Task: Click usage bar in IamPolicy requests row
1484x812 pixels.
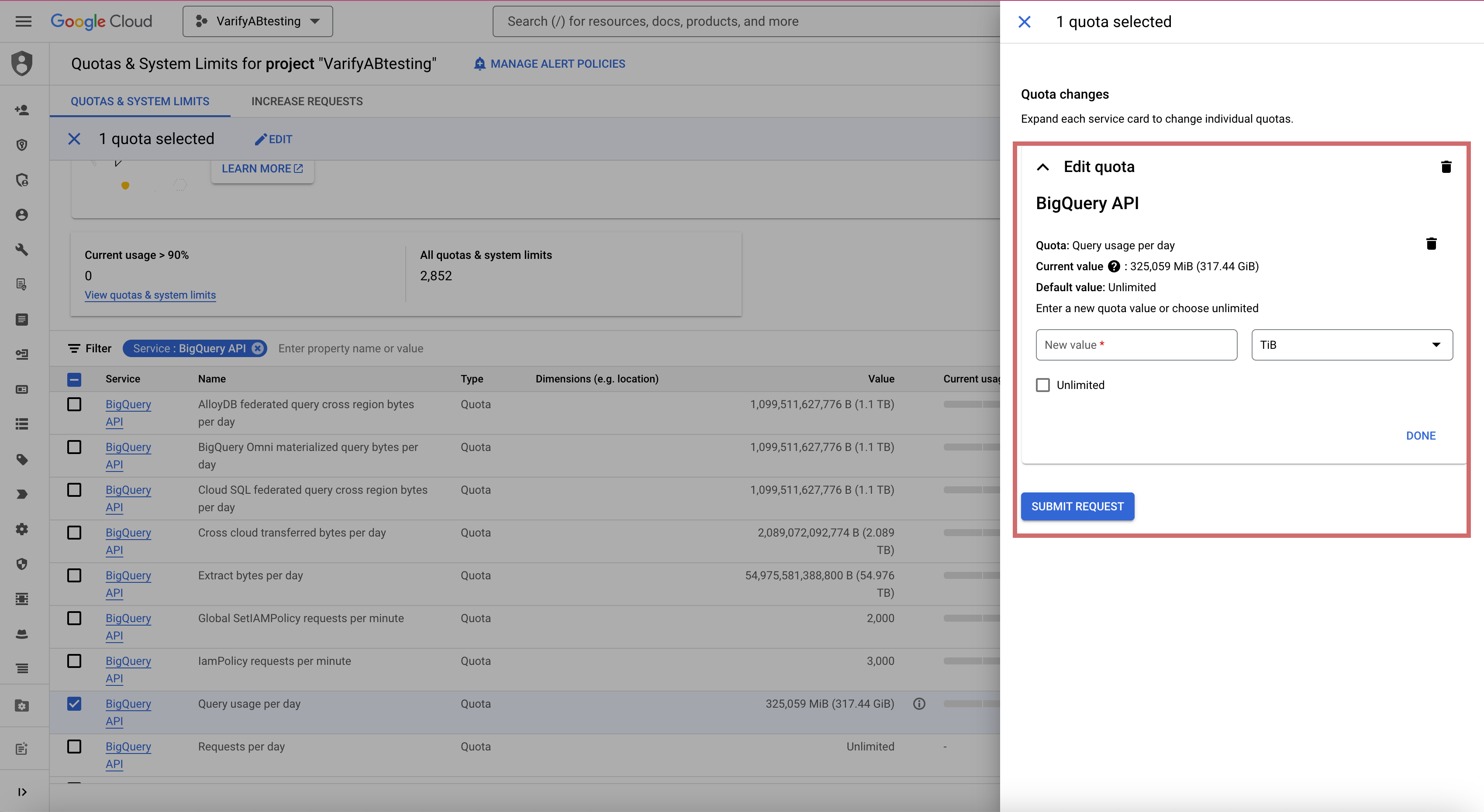Action: click(971, 661)
